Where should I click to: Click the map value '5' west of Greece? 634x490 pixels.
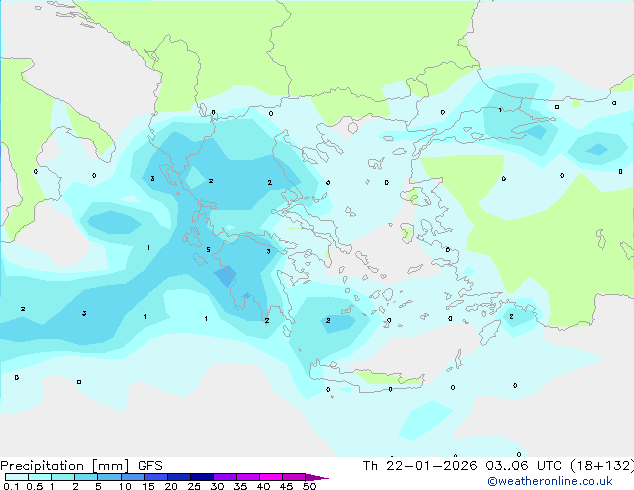208,249
